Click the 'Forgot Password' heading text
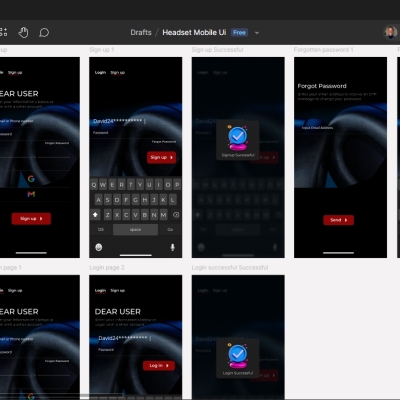Image resolution: width=400 pixels, height=400 pixels. [x=322, y=86]
